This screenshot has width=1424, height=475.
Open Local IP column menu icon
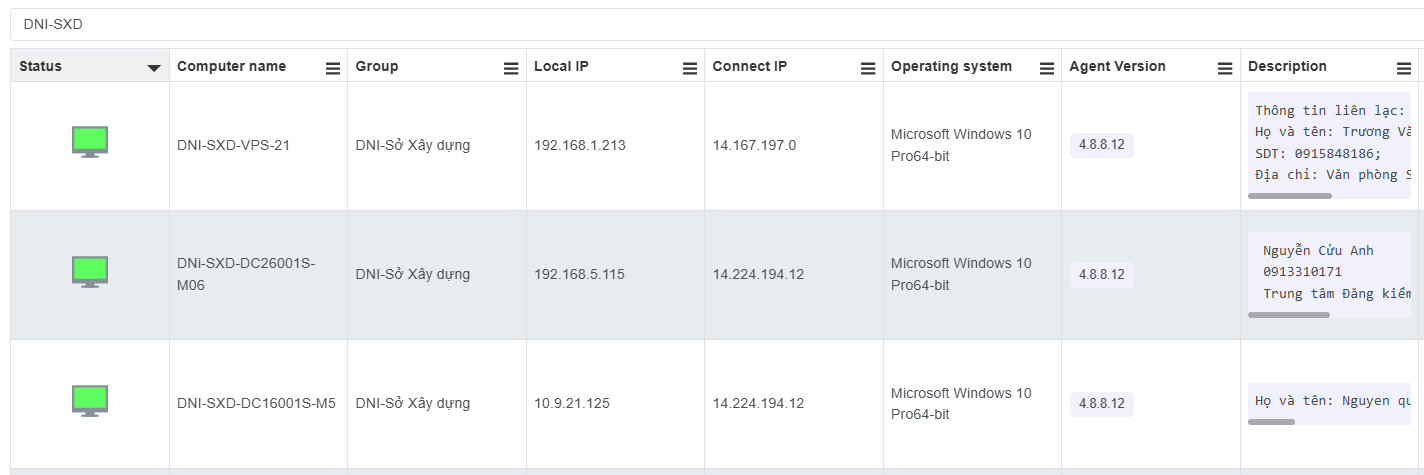coord(689,68)
